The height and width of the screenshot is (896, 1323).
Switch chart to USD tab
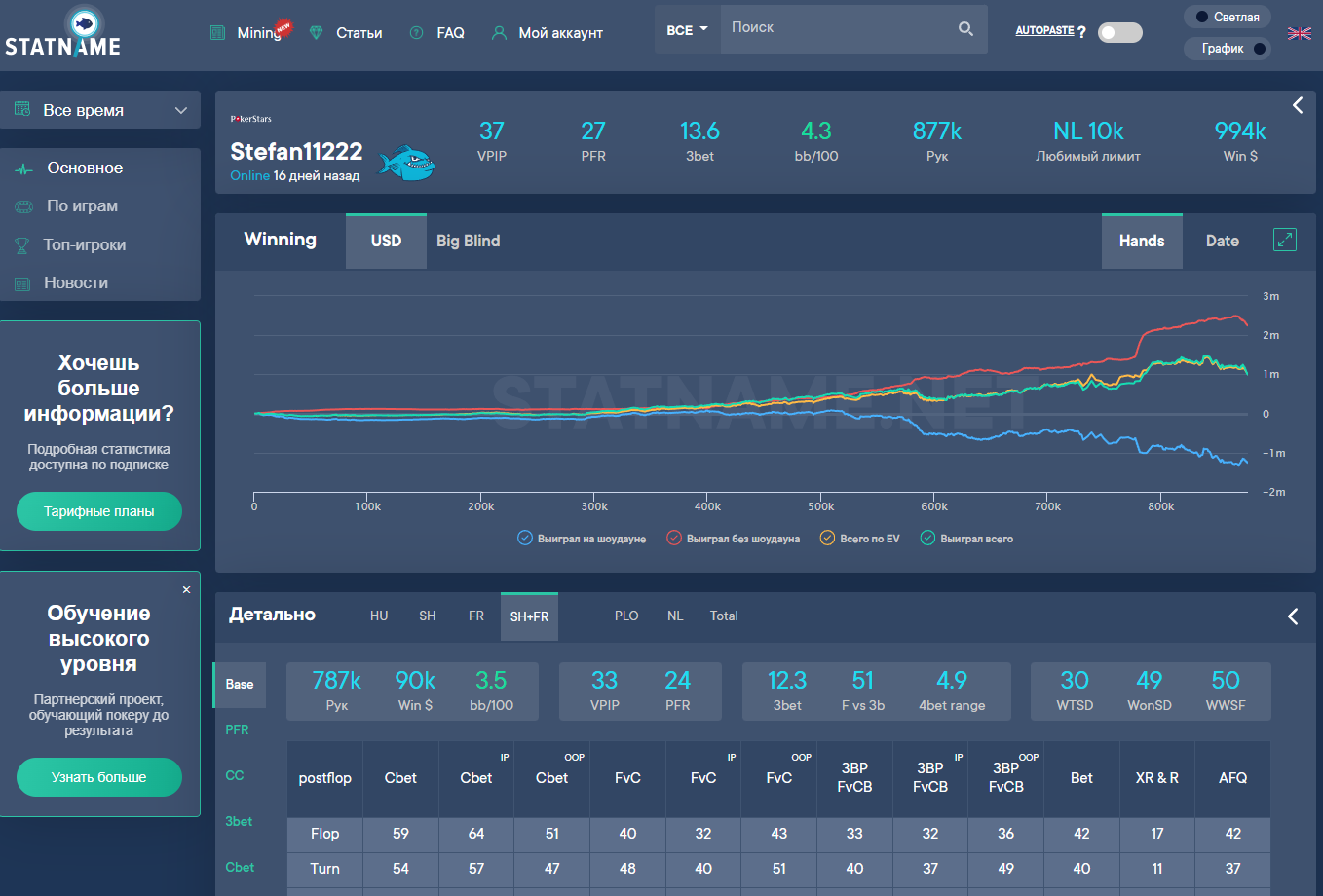click(386, 241)
